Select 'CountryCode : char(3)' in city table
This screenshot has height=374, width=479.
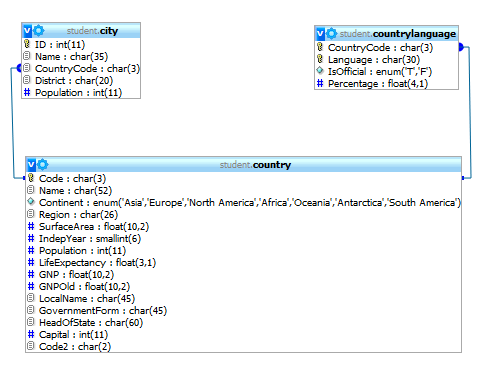click(87, 69)
